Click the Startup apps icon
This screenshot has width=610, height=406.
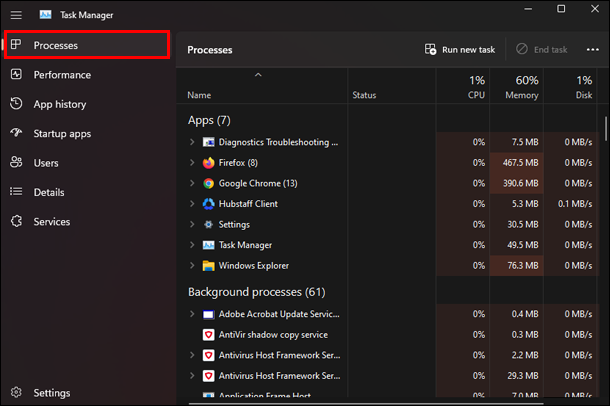pos(16,133)
